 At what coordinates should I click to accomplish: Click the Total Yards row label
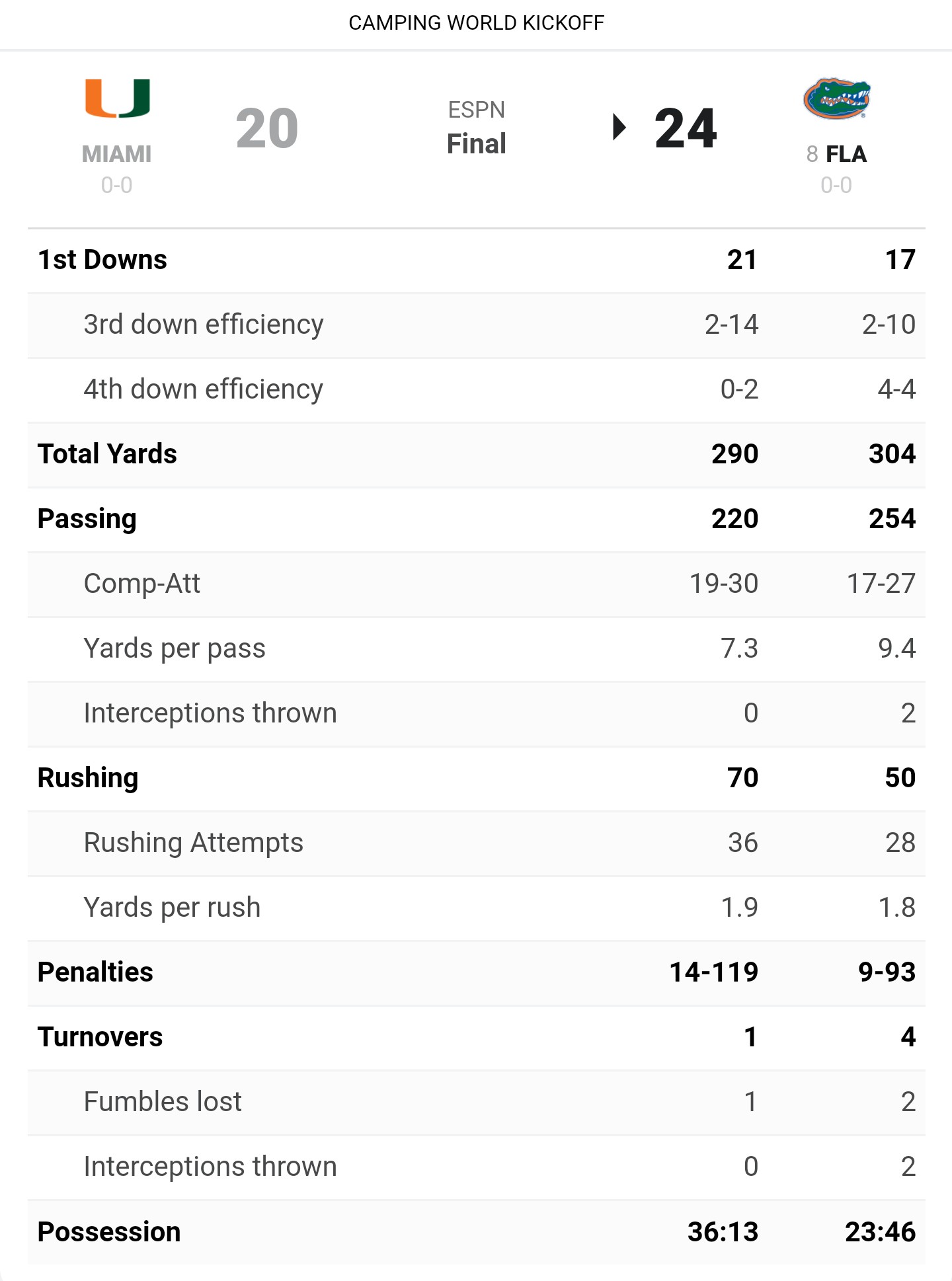[107, 454]
